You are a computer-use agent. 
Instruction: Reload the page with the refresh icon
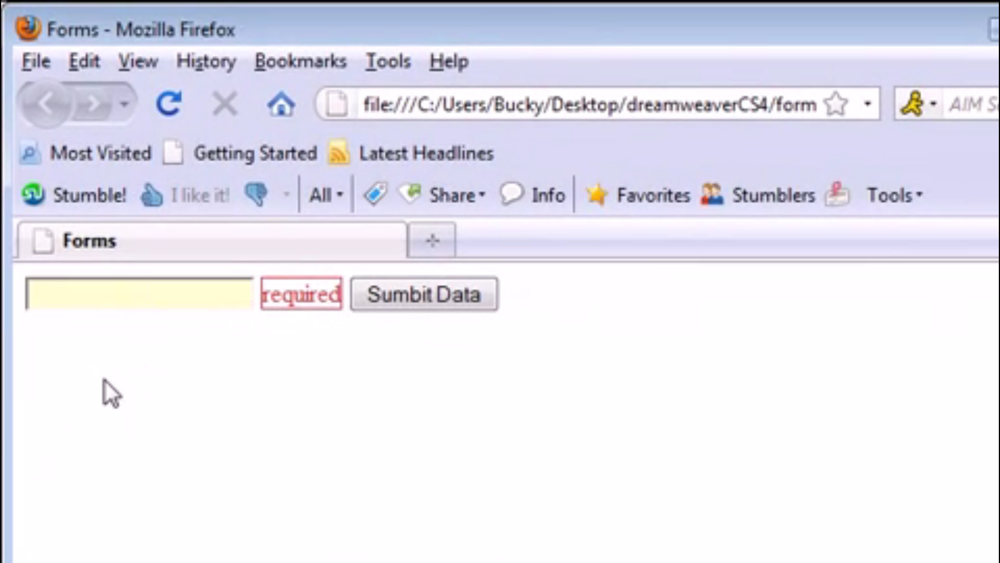(x=169, y=103)
